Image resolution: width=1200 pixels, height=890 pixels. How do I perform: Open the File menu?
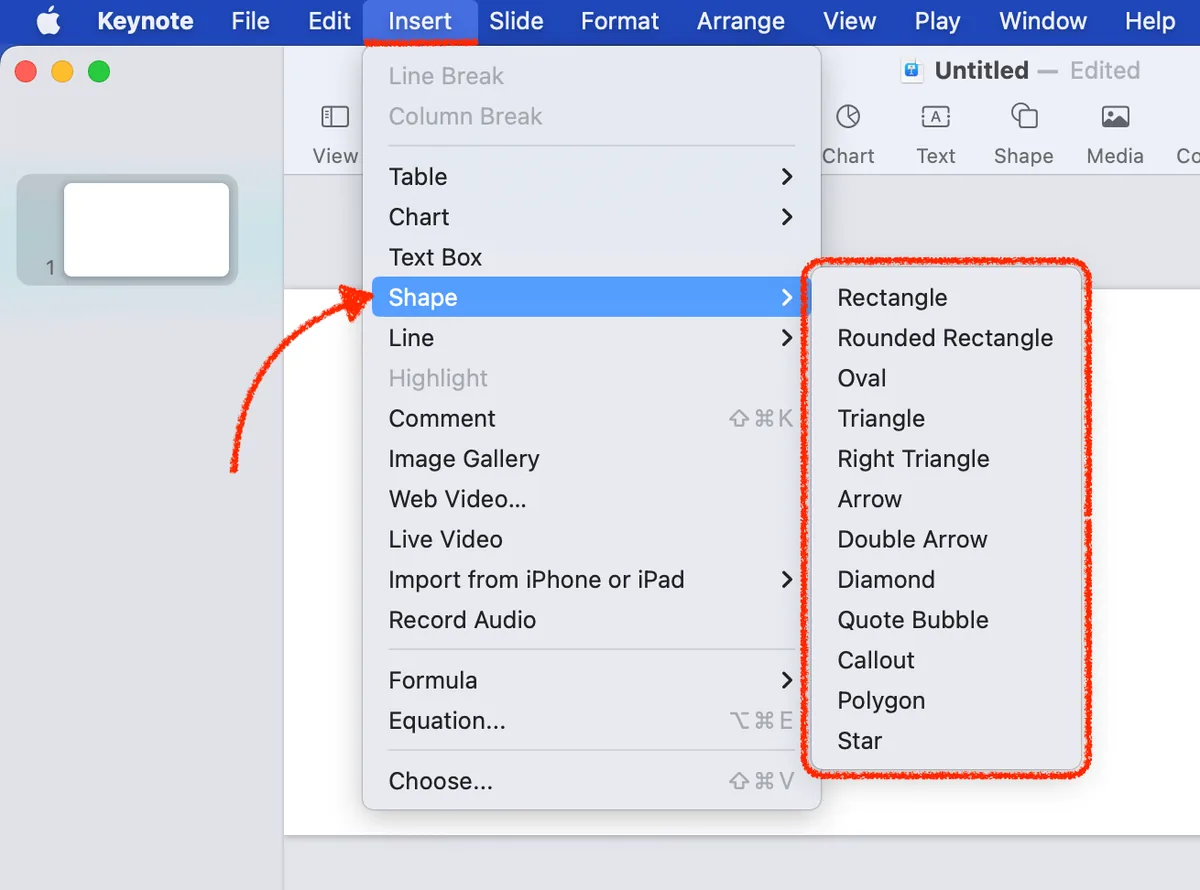click(x=250, y=21)
